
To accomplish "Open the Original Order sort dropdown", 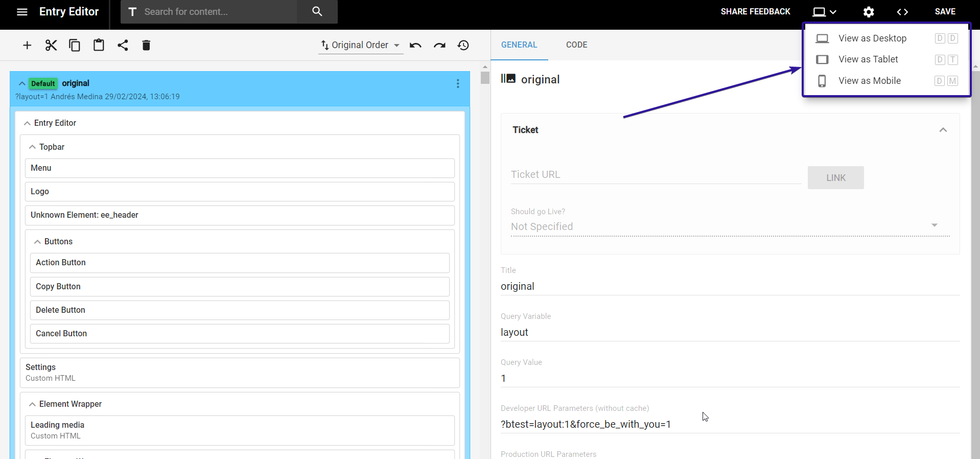I will [x=360, y=45].
